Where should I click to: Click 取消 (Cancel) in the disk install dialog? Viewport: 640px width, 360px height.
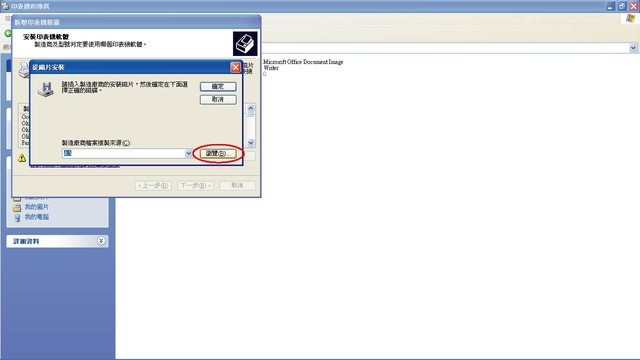pos(218,100)
